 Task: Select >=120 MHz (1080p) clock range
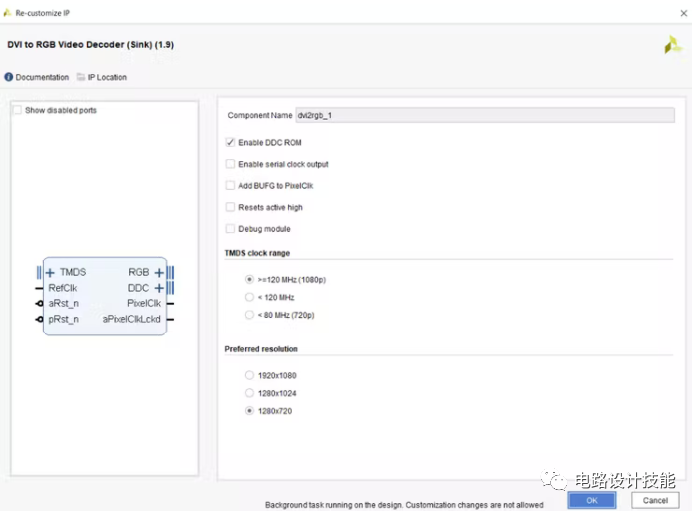(x=249, y=280)
